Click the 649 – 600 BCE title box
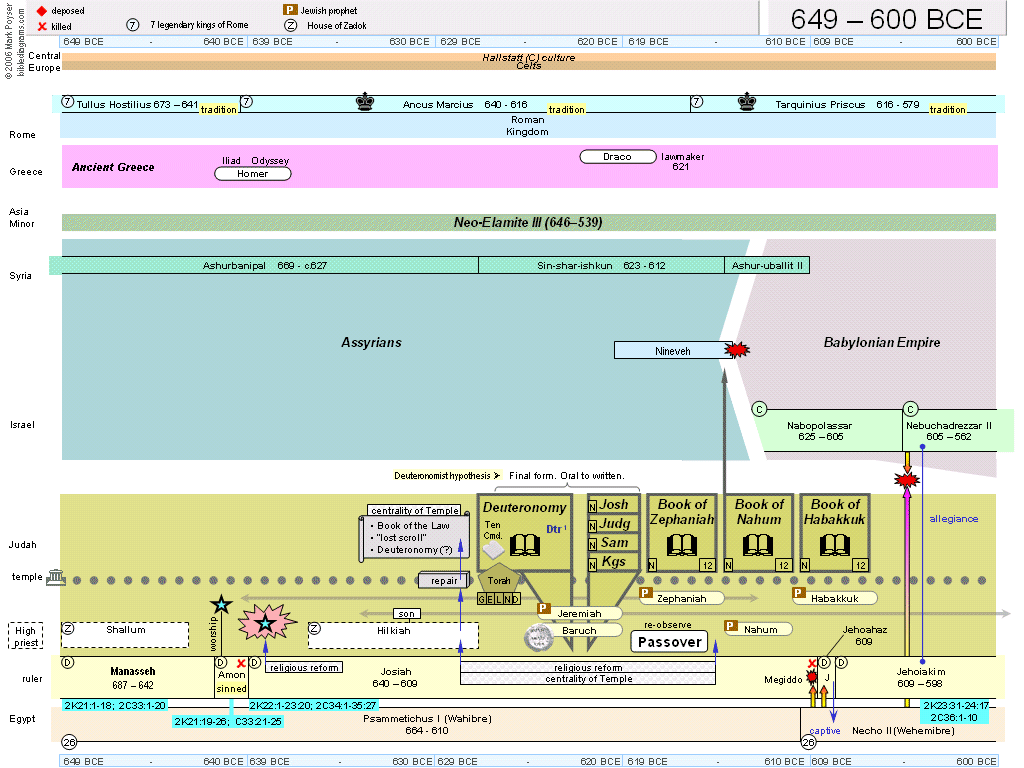 tap(886, 18)
